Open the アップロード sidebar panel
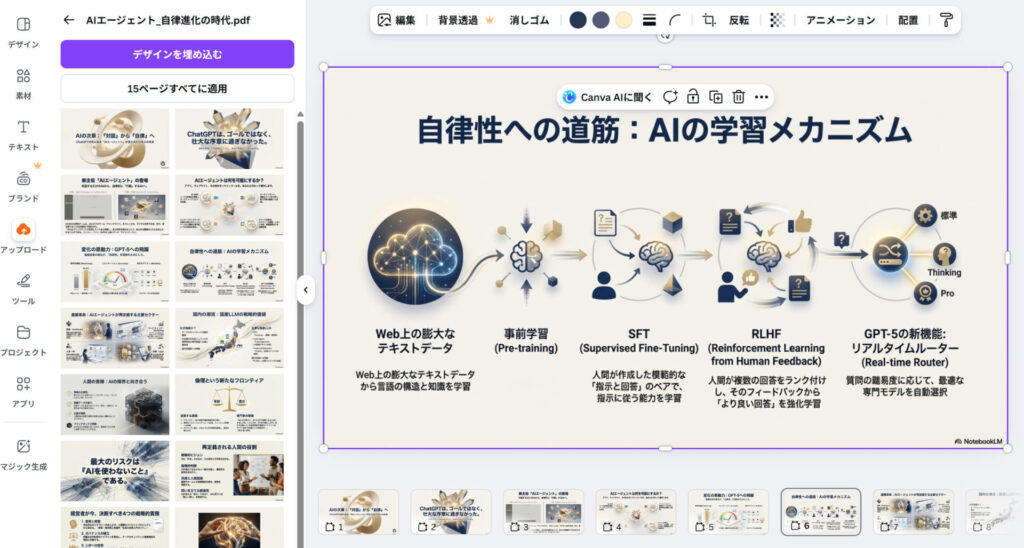1024x548 pixels. [x=24, y=238]
